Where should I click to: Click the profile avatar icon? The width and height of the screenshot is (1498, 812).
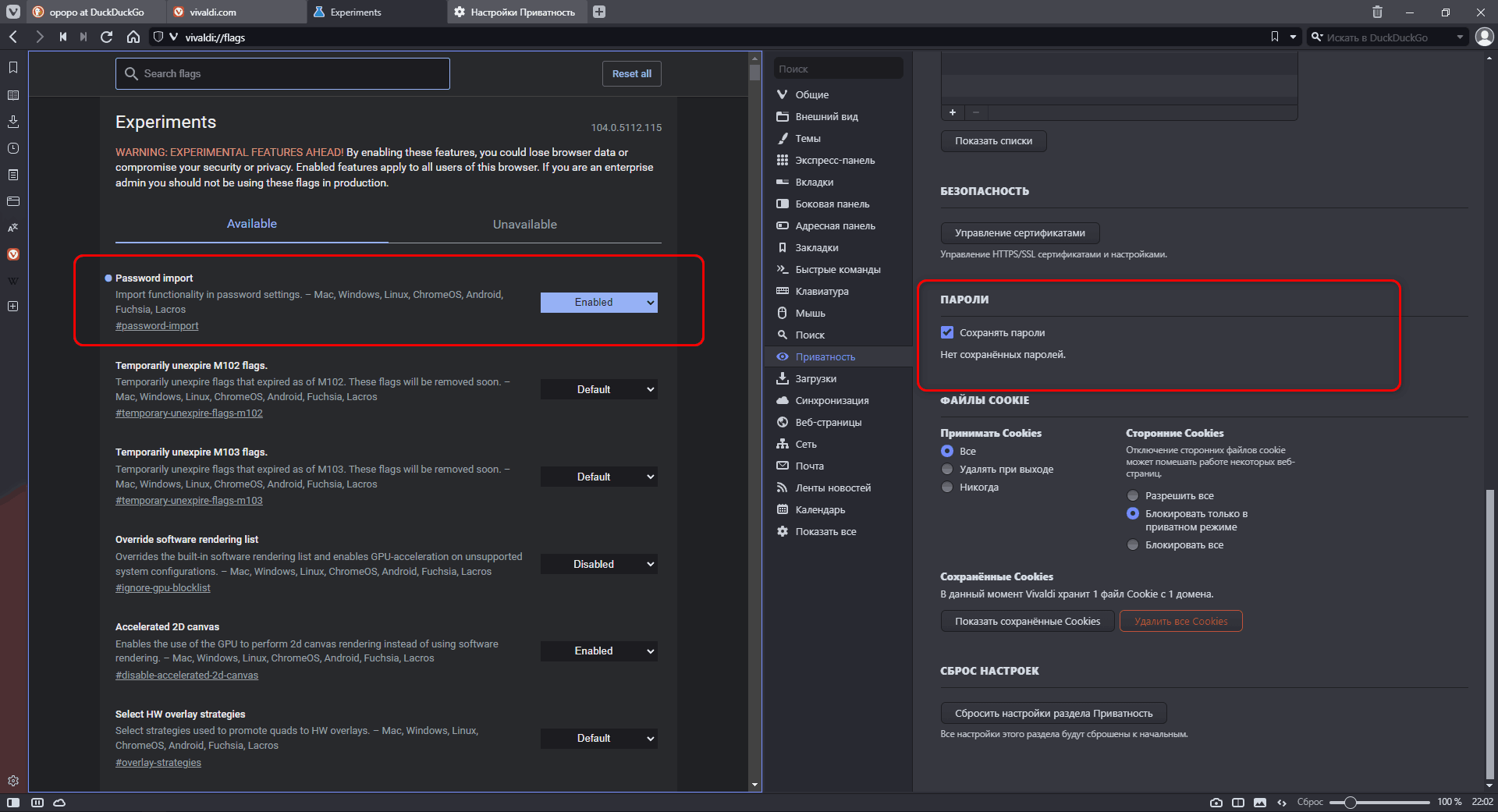click(x=1485, y=37)
